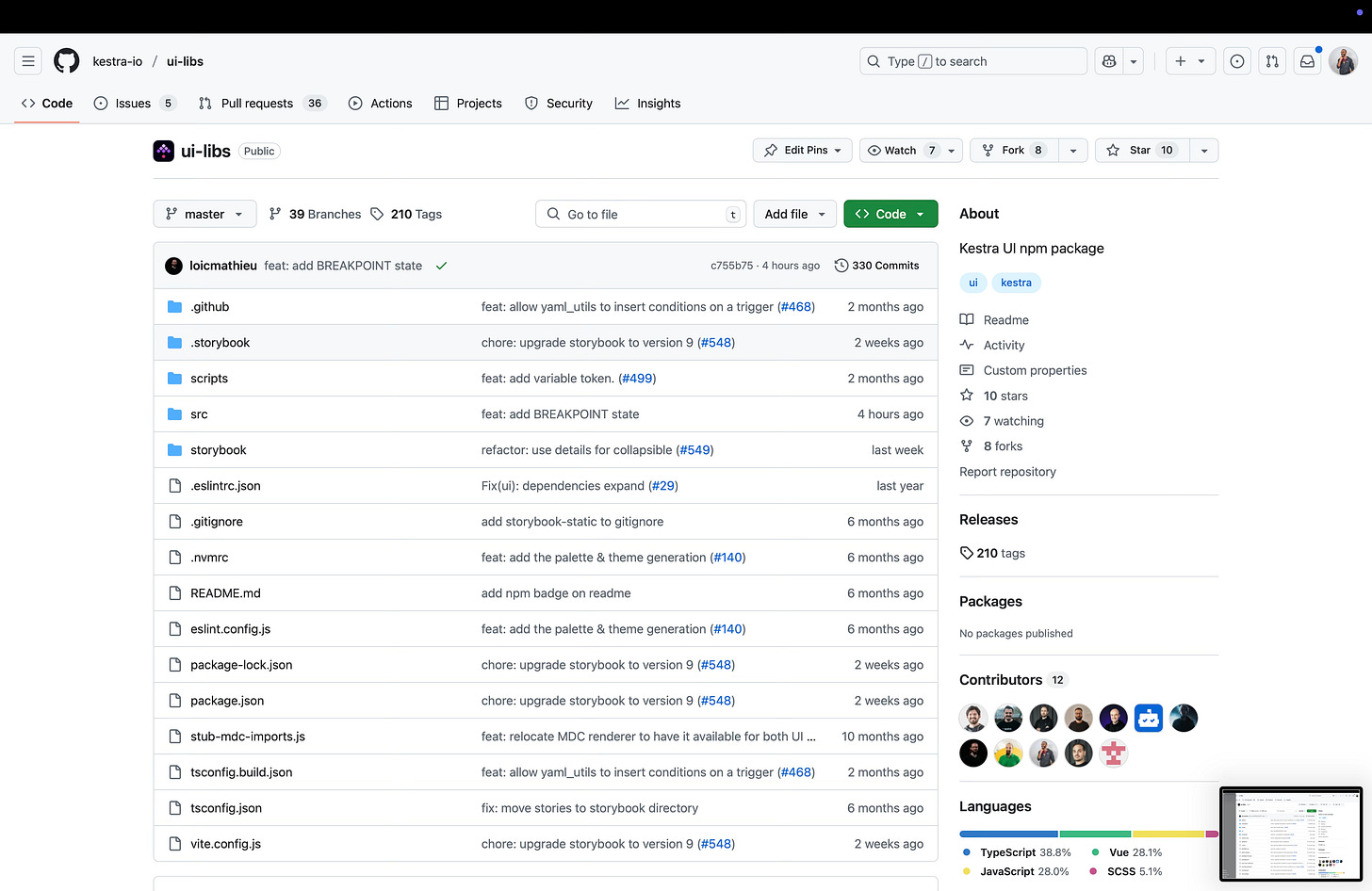The height and width of the screenshot is (891, 1372).
Task: Open the Edit Pins dropdown
Action: coord(803,151)
